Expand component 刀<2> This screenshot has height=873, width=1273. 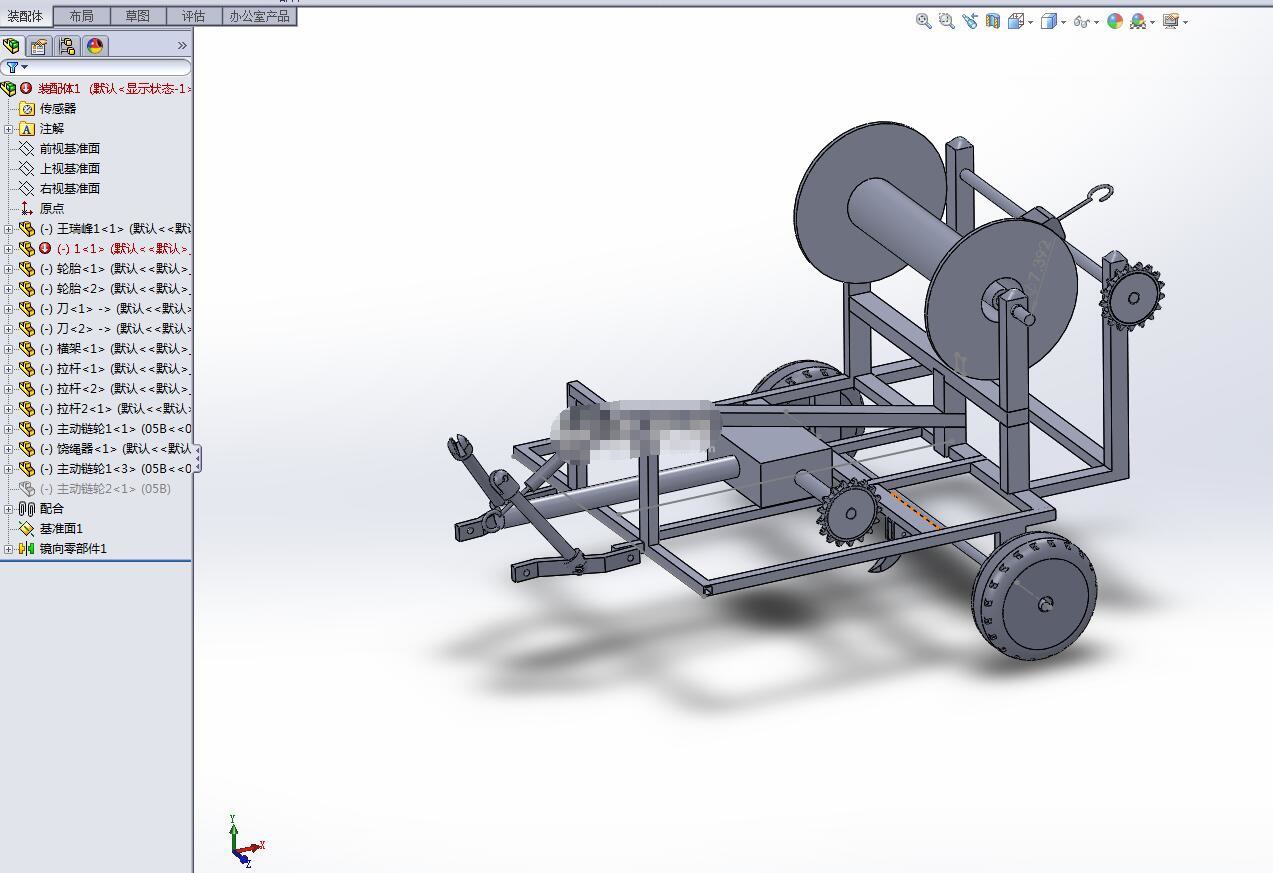pyautogui.click(x=8, y=328)
